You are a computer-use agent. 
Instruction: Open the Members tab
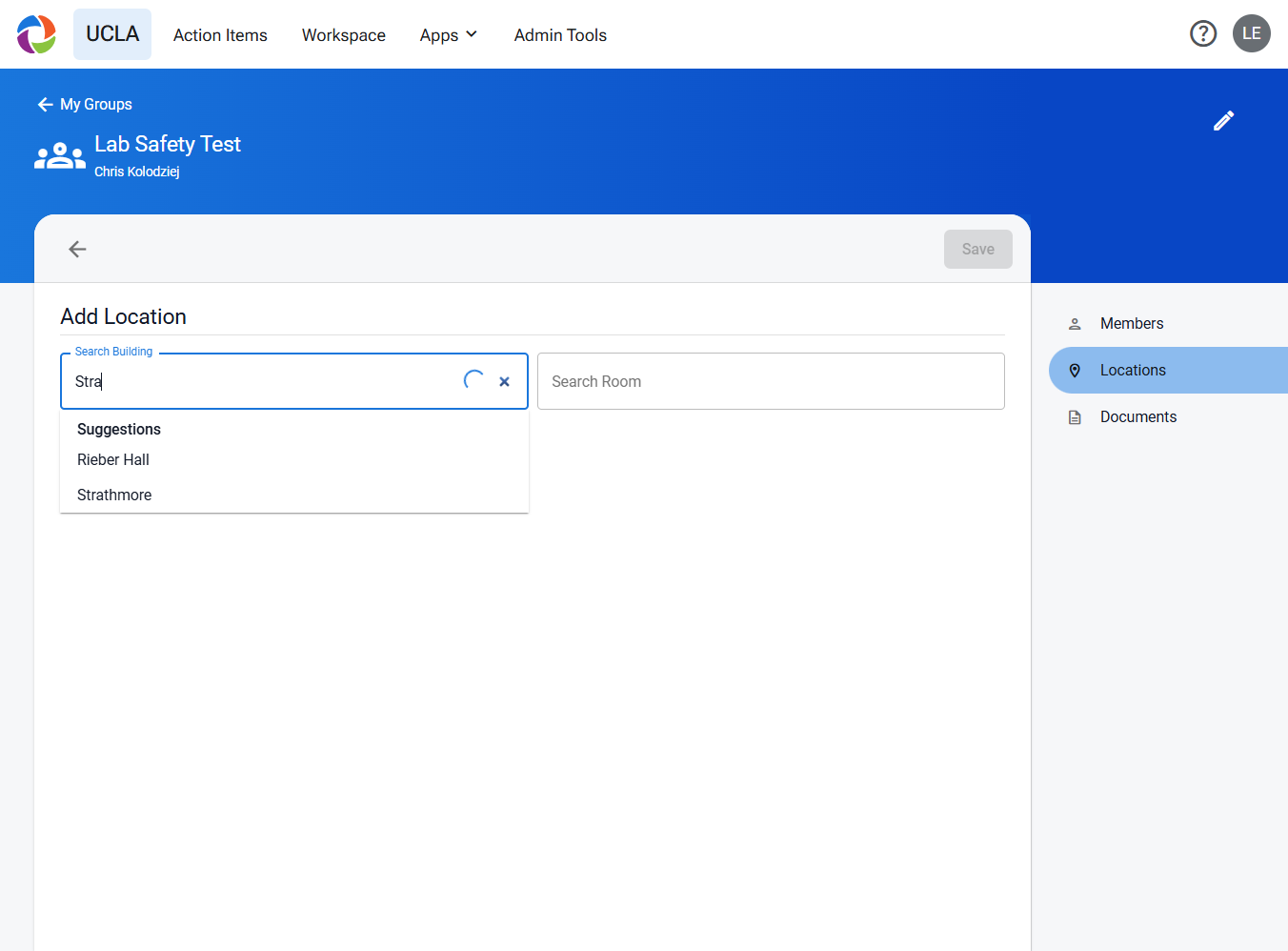click(x=1168, y=324)
